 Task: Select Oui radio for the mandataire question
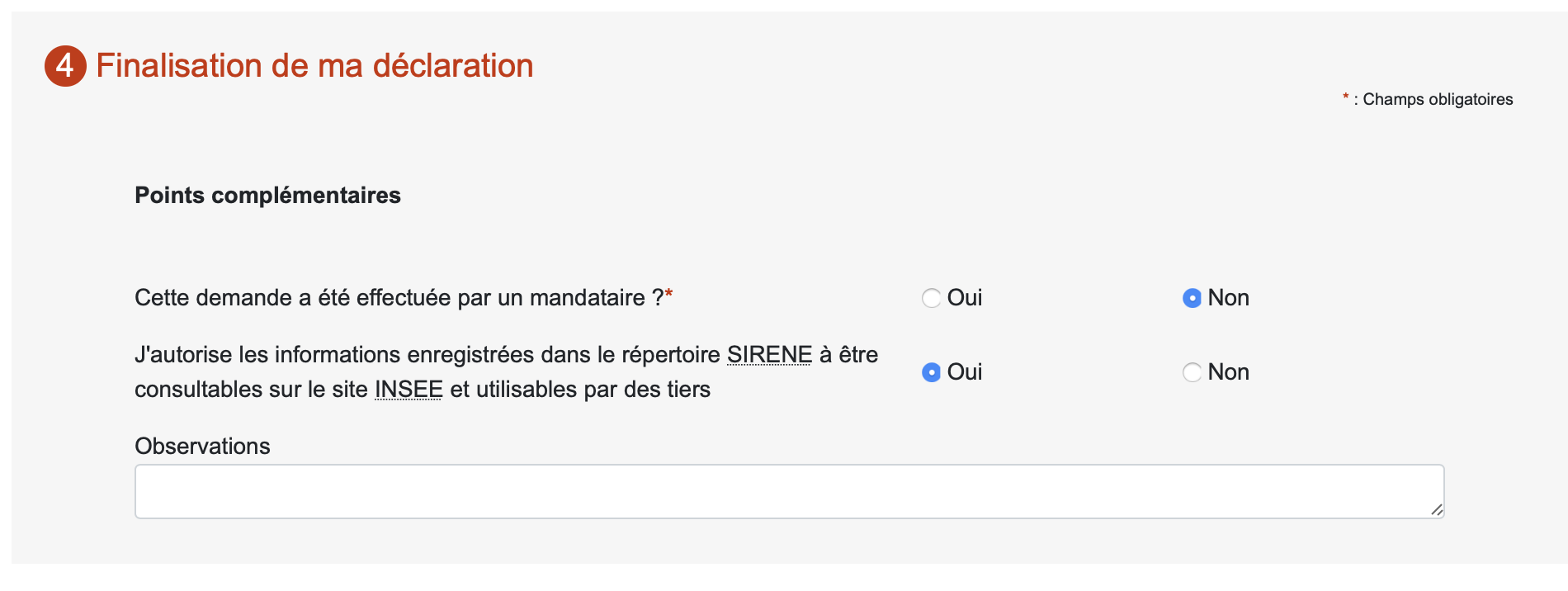(x=931, y=298)
